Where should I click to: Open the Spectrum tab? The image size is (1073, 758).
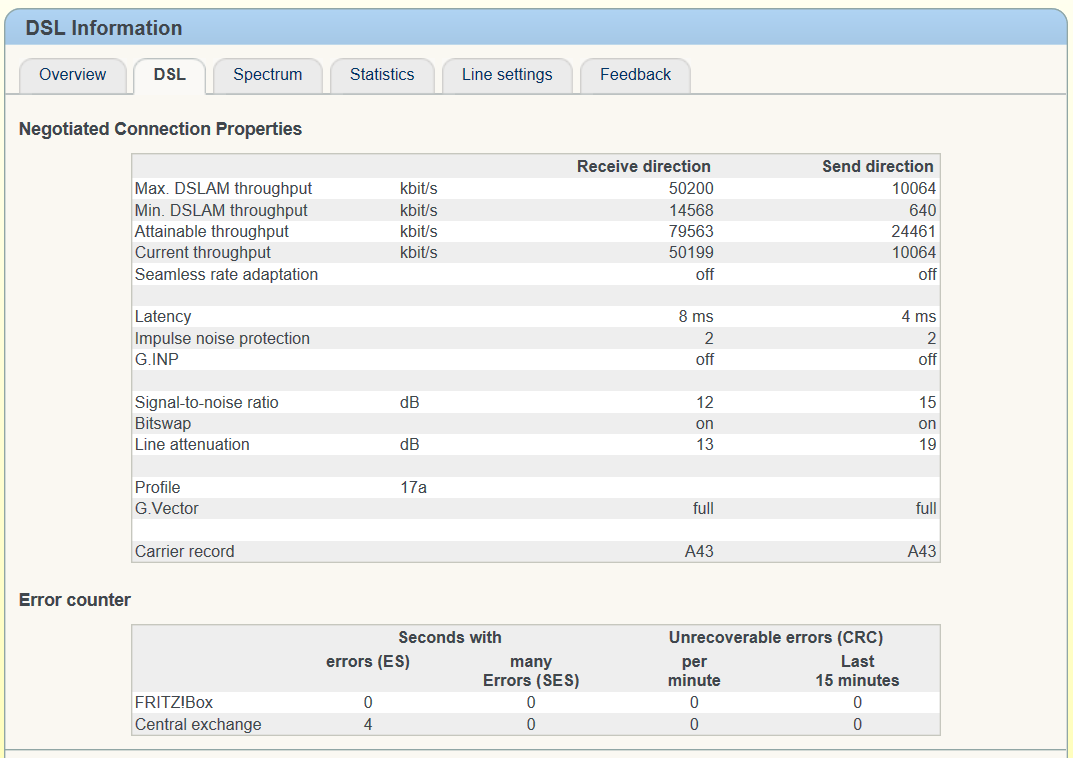[x=267, y=75]
